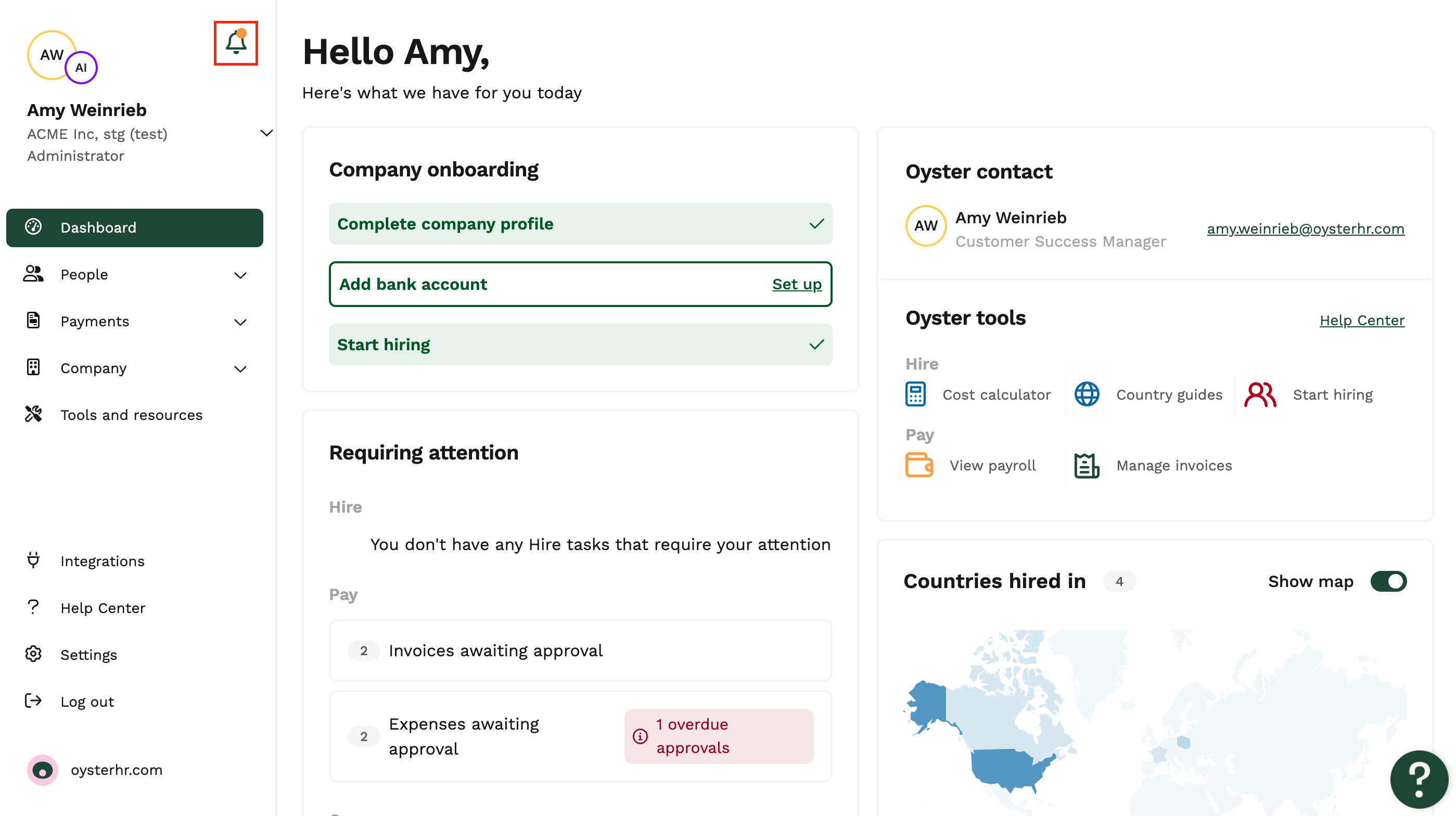
Task: Open the account switcher chevron by ACME Inc
Action: [266, 133]
